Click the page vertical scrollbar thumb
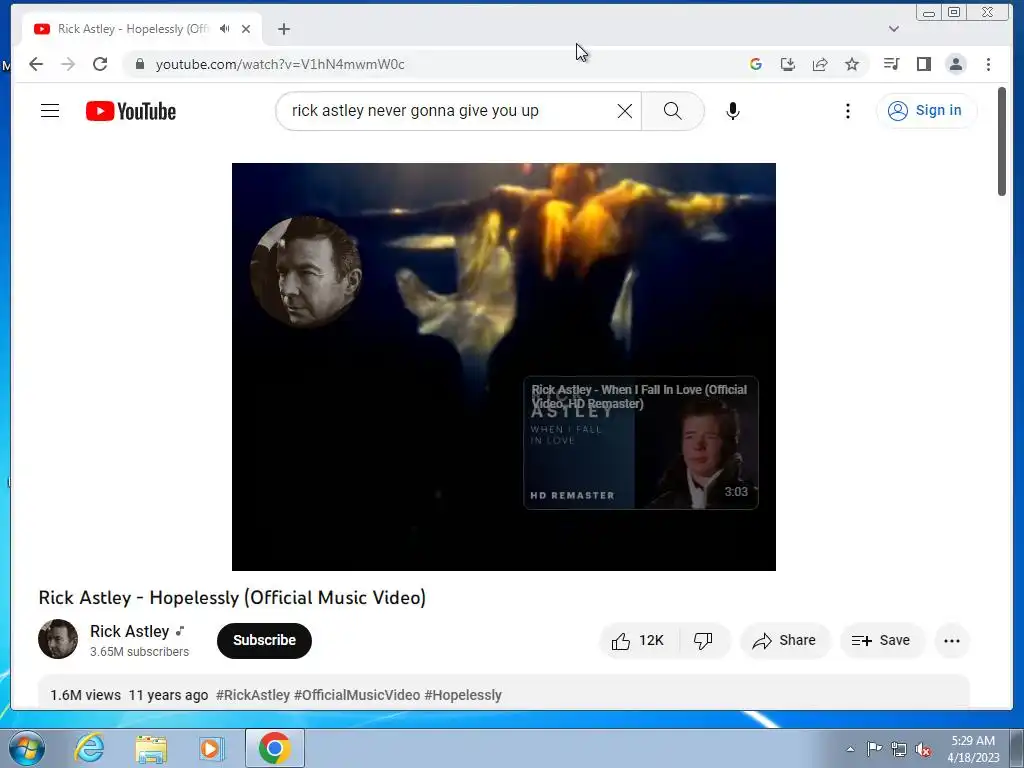The image size is (1024, 768). 1002,141
